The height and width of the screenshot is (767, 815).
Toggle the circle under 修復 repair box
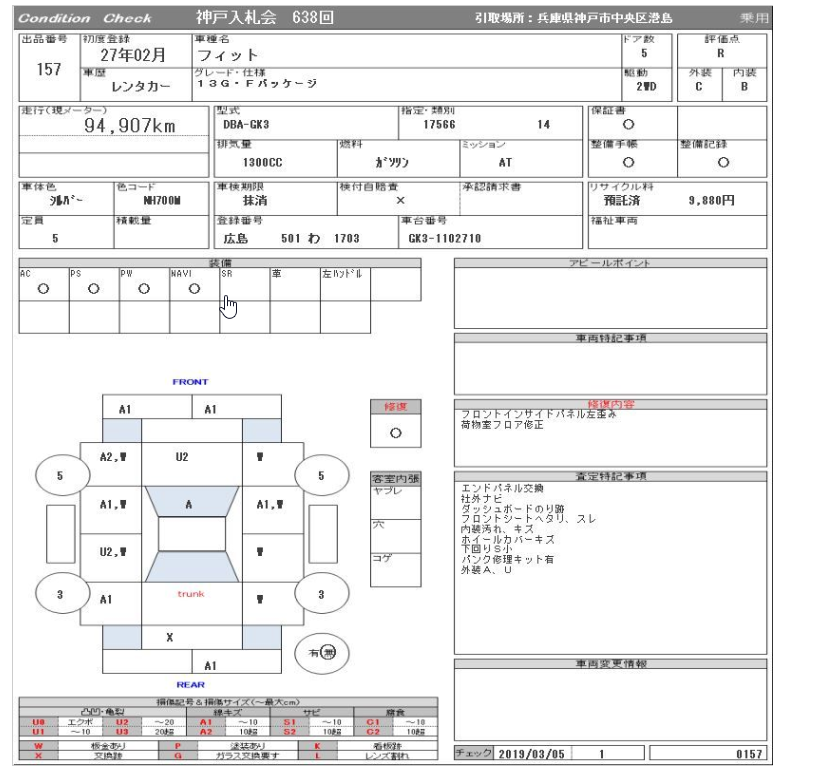[x=395, y=433]
